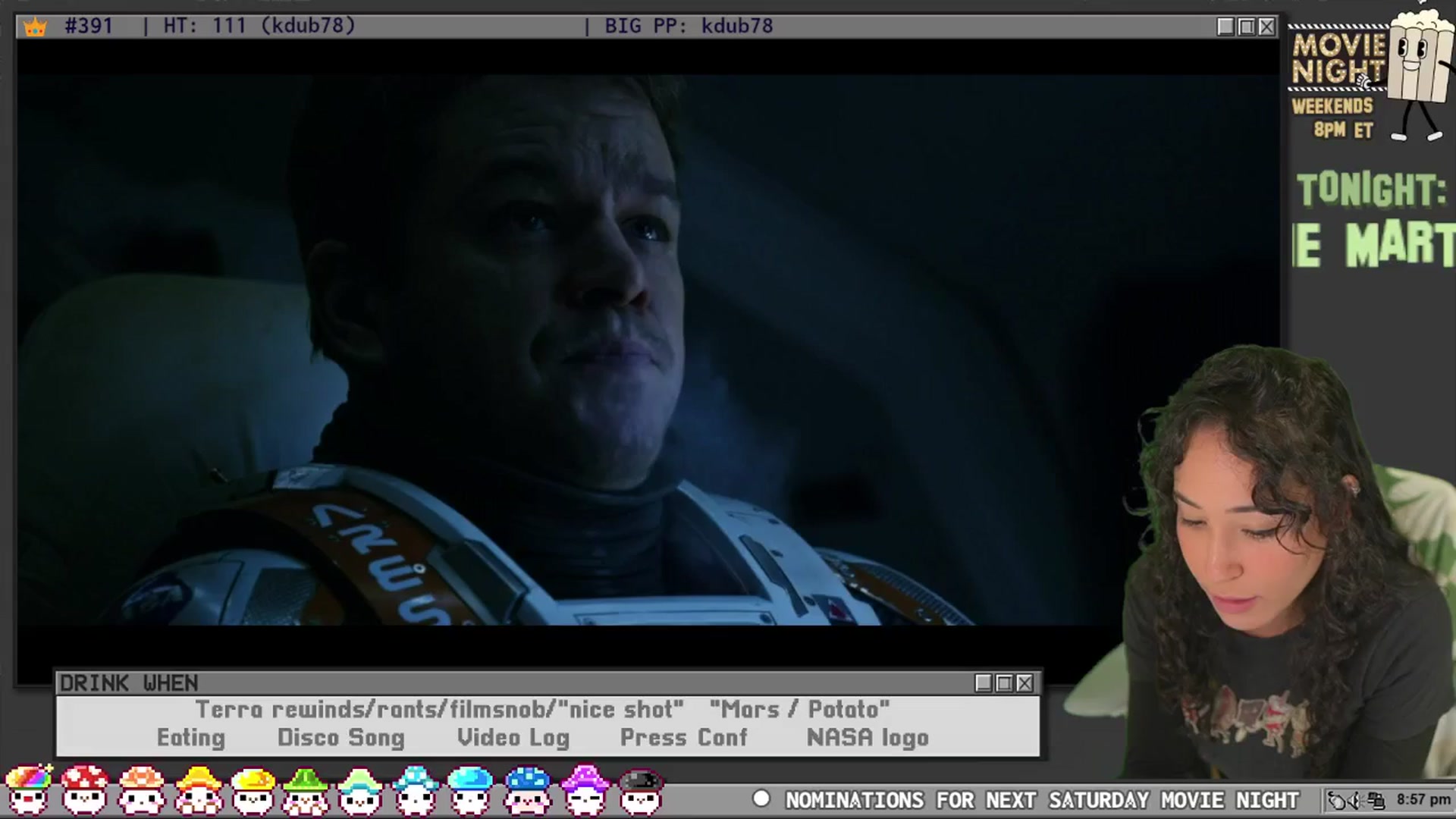
Task: Select the purple-cap mushroom character
Action: (584, 789)
